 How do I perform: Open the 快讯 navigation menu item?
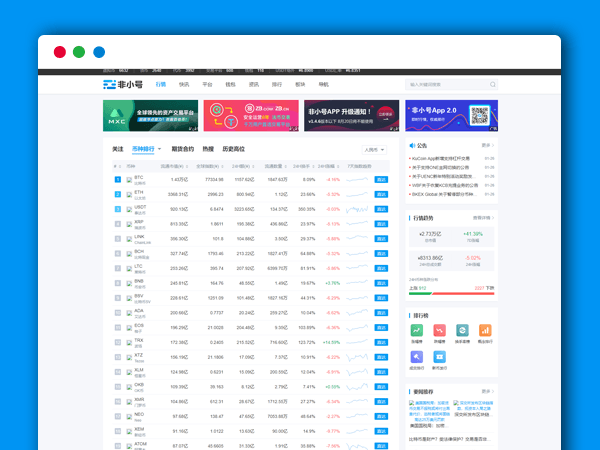[x=184, y=85]
